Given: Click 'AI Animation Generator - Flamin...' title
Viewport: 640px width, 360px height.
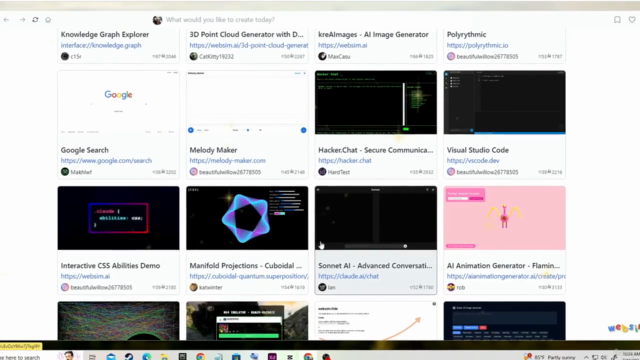Looking at the screenshot, I should pyautogui.click(x=503, y=265).
